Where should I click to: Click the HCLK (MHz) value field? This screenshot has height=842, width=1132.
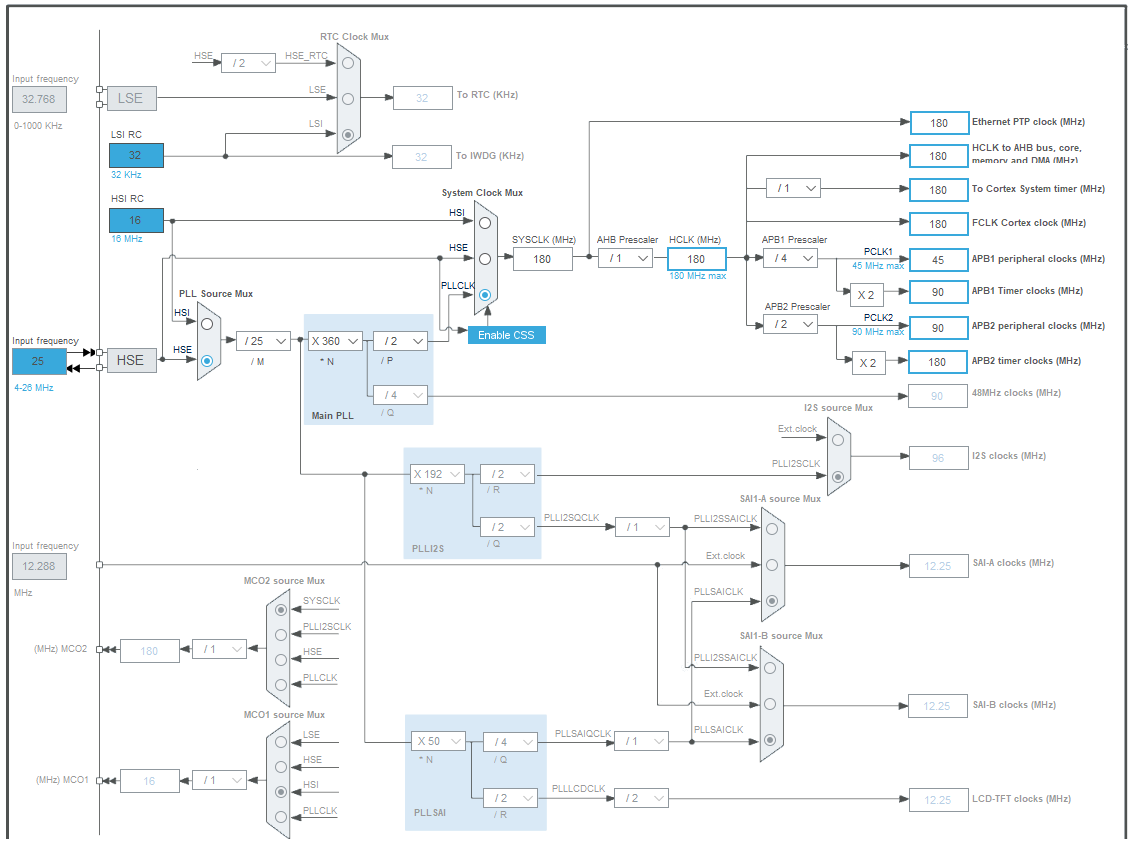point(697,259)
